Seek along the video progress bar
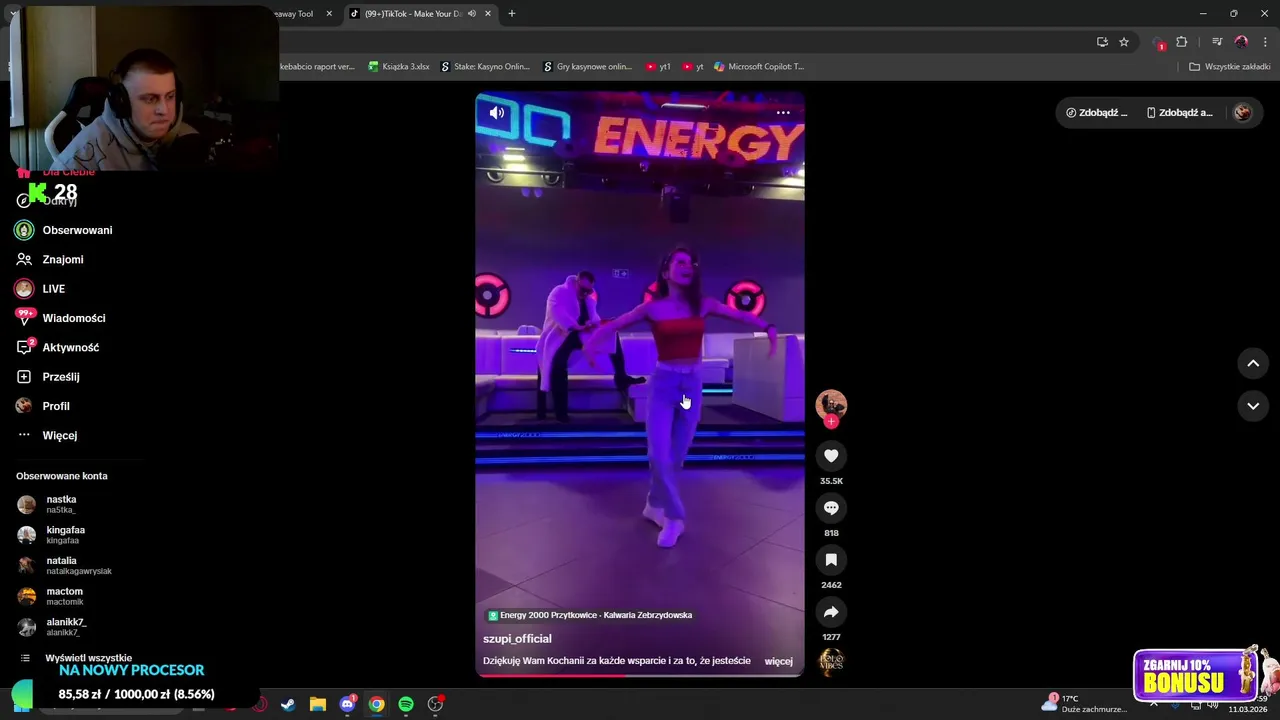This screenshot has height=720, width=1280. click(639, 675)
